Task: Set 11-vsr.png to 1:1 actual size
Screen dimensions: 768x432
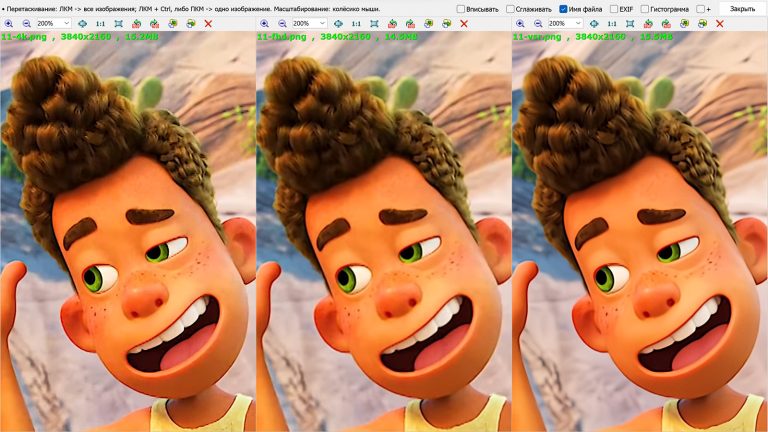Action: click(x=612, y=24)
